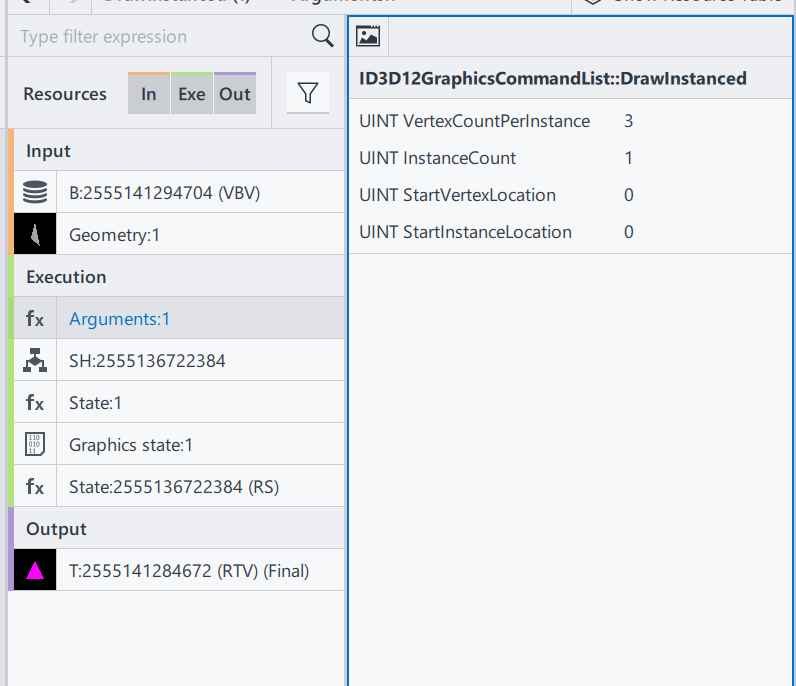Click the Graphics state binary icon
Viewport: 796px width, 686px height.
coord(35,445)
